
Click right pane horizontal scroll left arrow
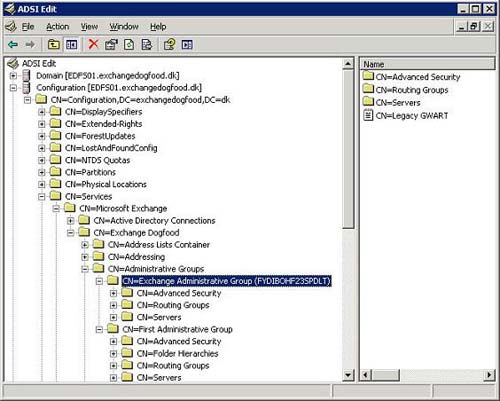366,375
